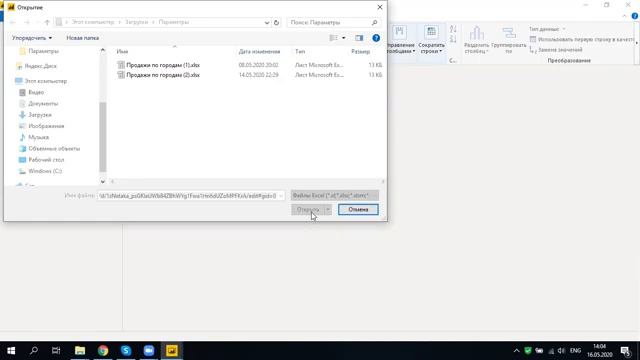640x360 pixels.
Task: Sort files by Тип column
Action: [300, 51]
